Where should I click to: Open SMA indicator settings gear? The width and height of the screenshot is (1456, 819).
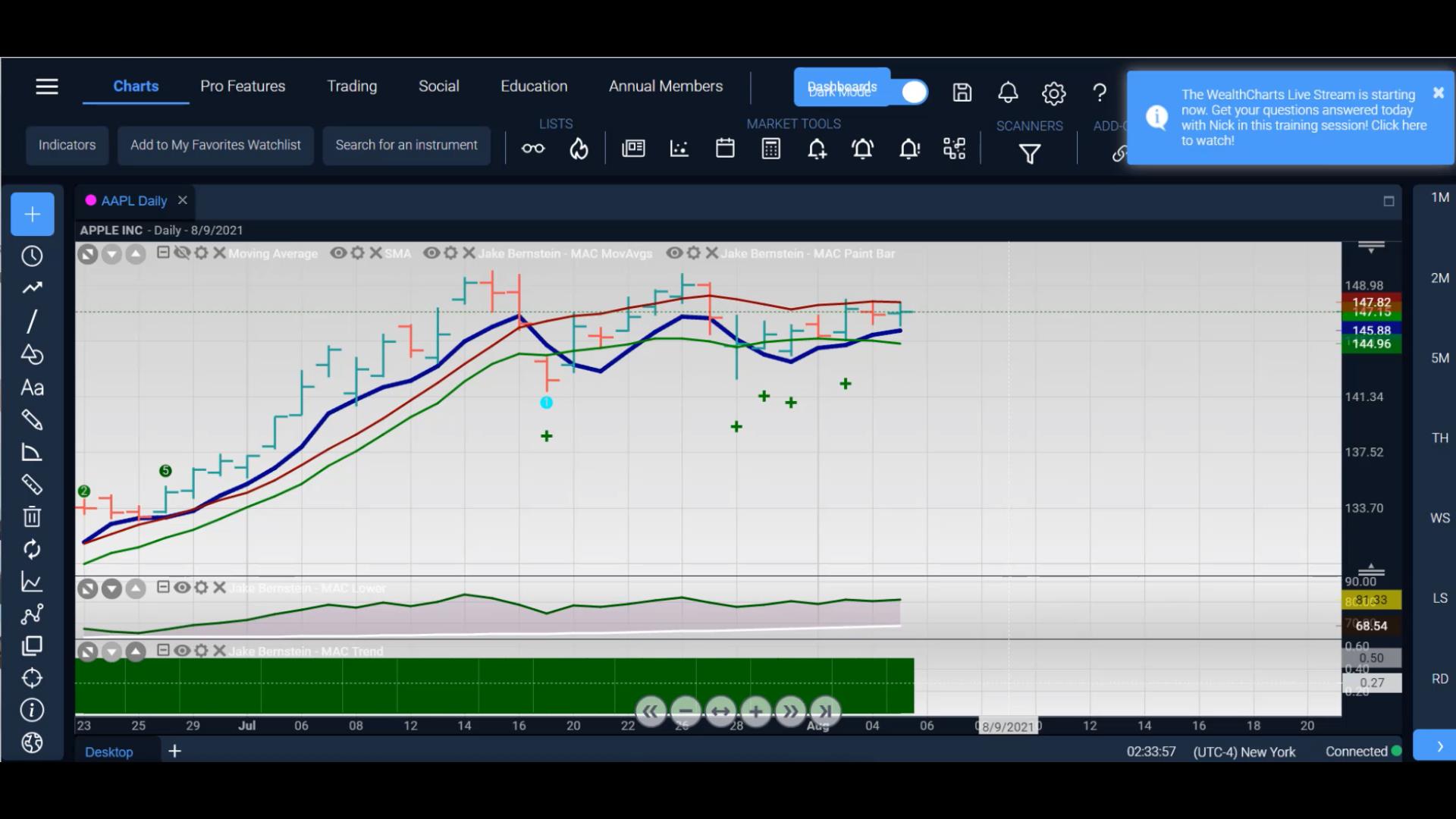pyautogui.click(x=357, y=253)
